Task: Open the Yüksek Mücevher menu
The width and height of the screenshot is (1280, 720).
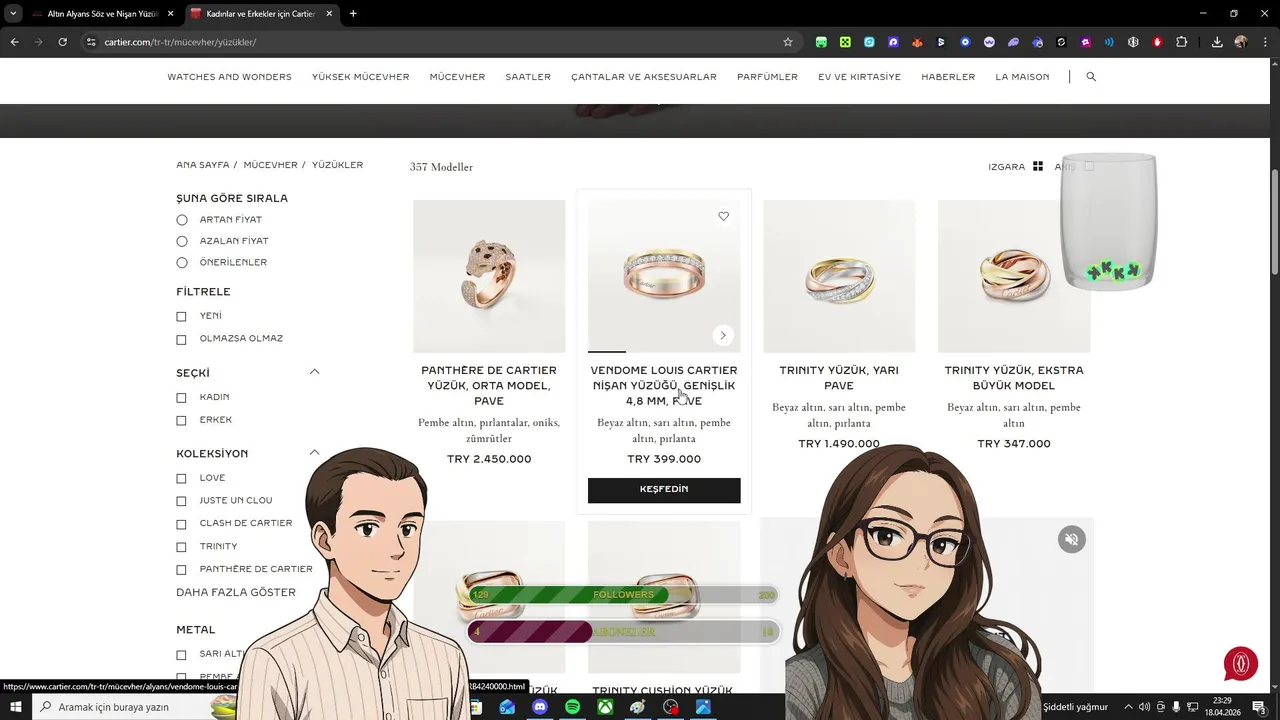Action: [360, 77]
